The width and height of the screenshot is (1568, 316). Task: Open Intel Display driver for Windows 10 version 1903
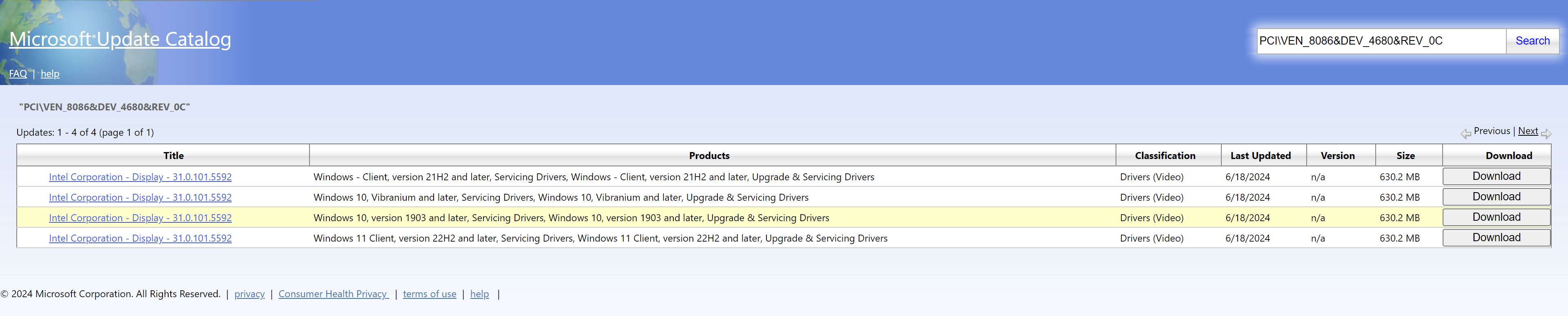pyautogui.click(x=140, y=218)
